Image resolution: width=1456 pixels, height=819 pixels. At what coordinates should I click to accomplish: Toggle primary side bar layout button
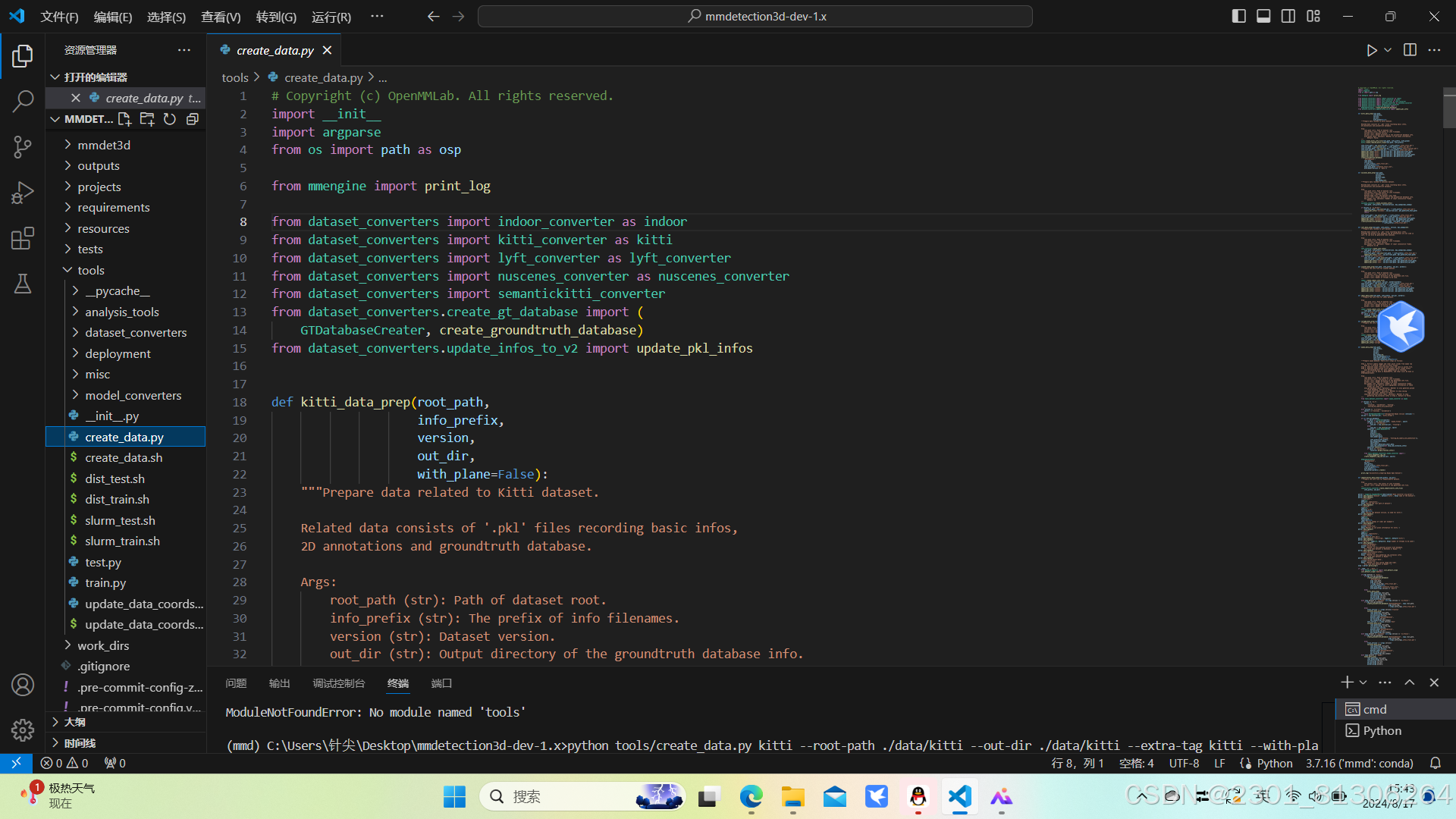point(1238,16)
